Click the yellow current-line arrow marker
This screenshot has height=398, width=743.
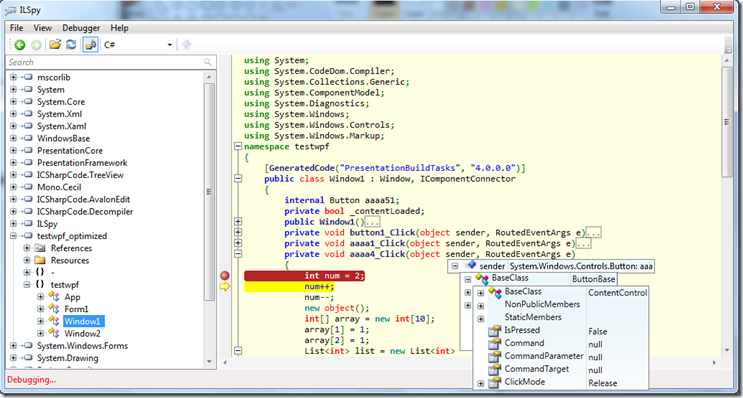tap(225, 287)
